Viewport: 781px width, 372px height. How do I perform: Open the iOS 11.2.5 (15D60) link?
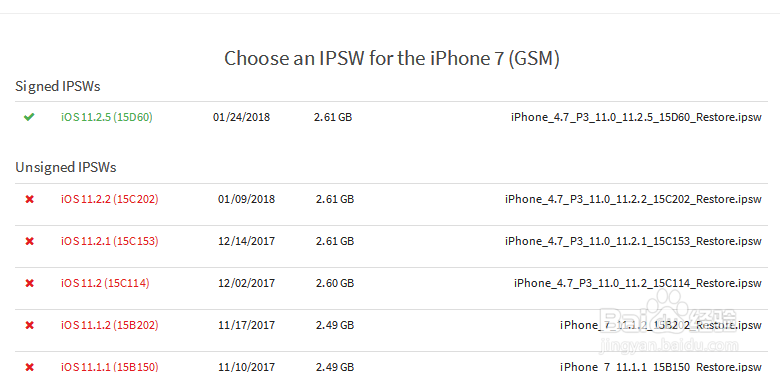click(107, 118)
